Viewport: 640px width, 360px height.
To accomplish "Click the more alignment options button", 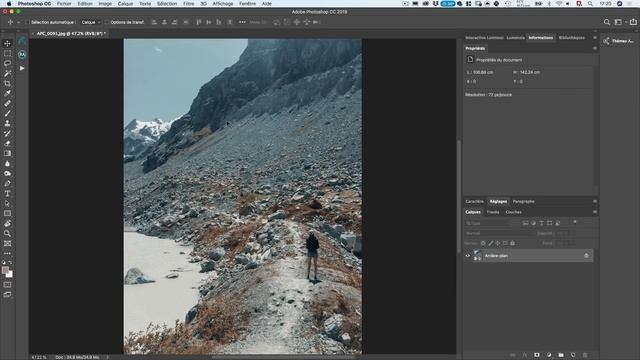I will pos(242,22).
